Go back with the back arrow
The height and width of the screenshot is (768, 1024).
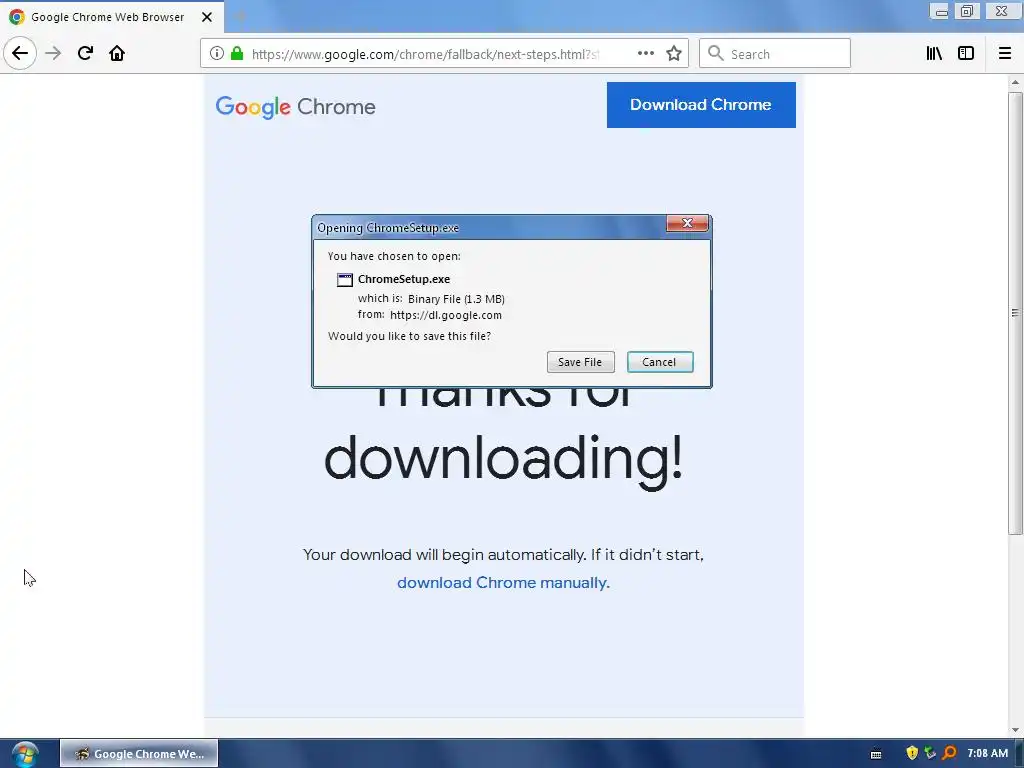(20, 54)
